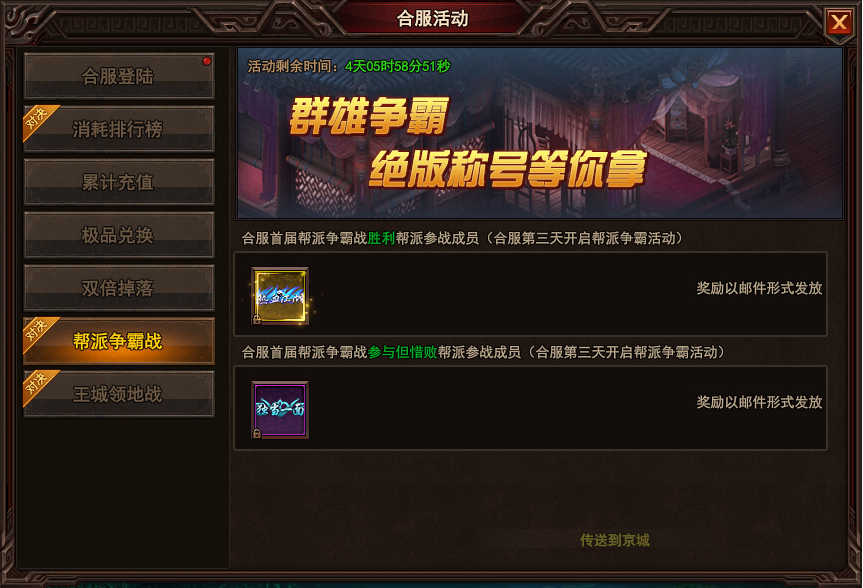Go to the 双倍掉落 tab
Image resolution: width=863 pixels, height=588 pixels.
118,287
